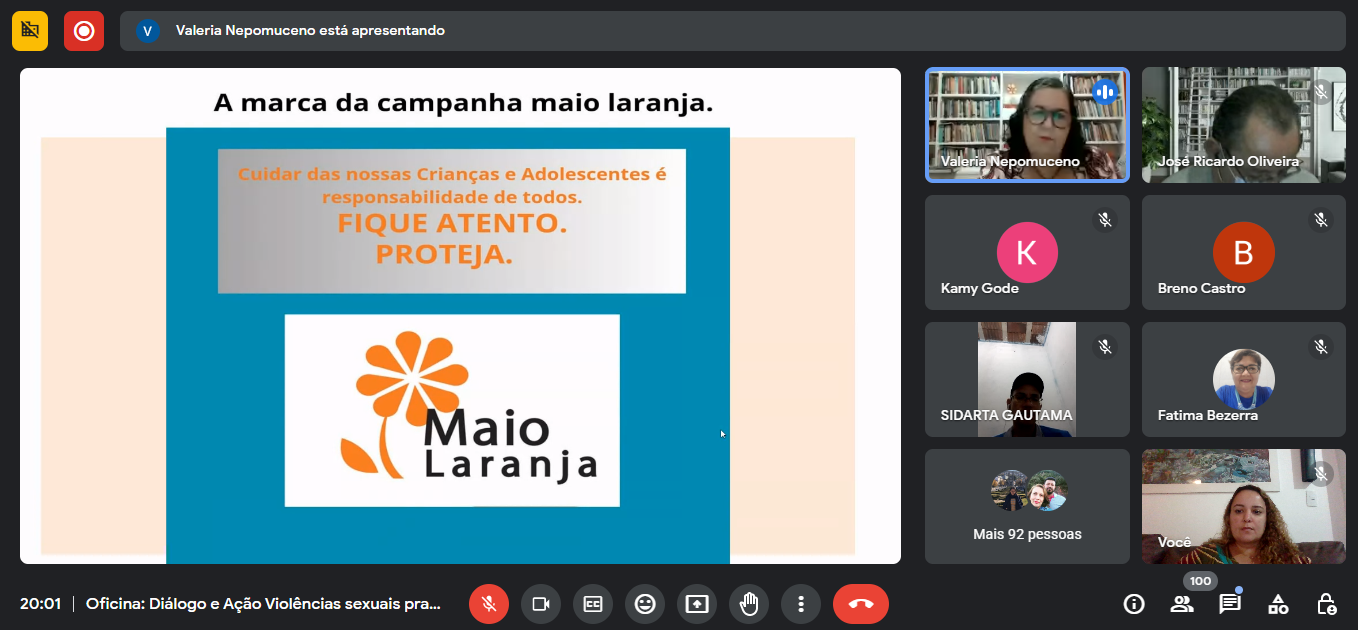Viewport: 1358px width, 630px height.
Task: Open the emoji reactions panel
Action: [x=645, y=604]
